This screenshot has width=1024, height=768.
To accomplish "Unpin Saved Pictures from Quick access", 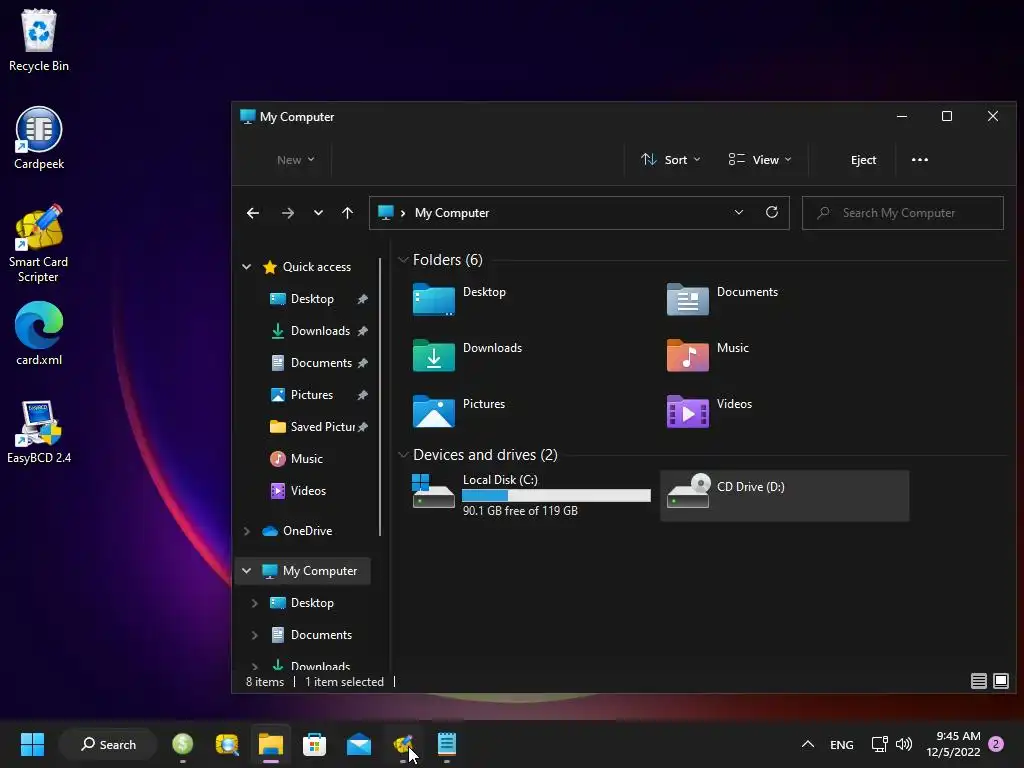I will click(363, 426).
